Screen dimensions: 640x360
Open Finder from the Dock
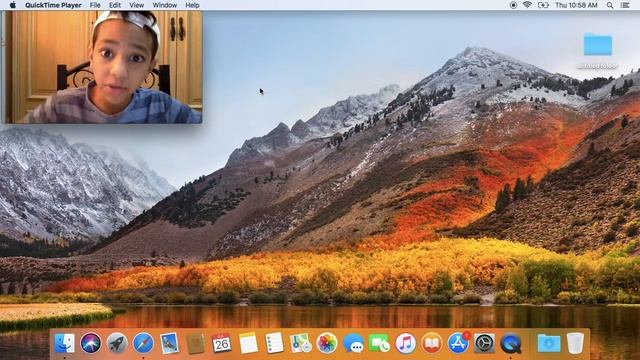64,343
